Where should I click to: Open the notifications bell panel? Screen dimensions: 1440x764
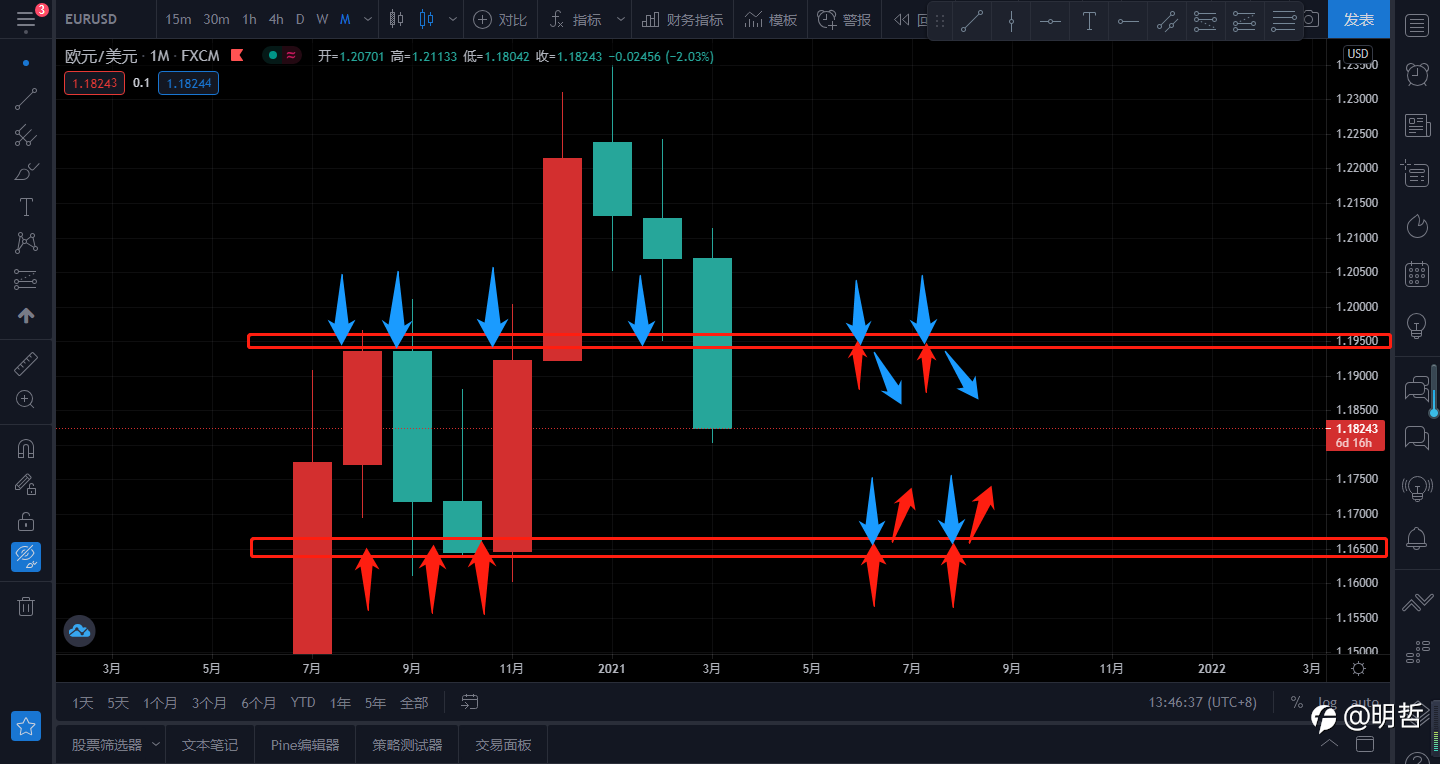(x=1417, y=538)
